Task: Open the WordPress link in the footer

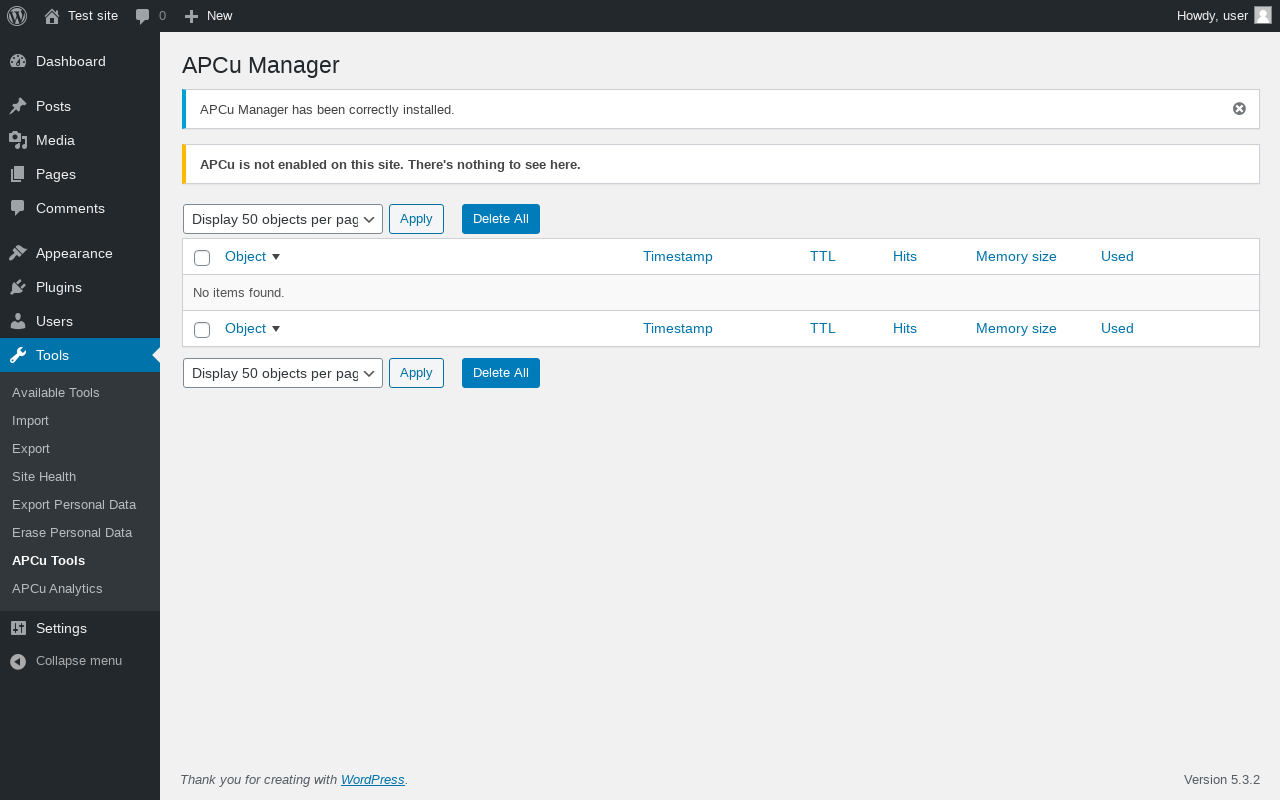Action: coord(373,780)
